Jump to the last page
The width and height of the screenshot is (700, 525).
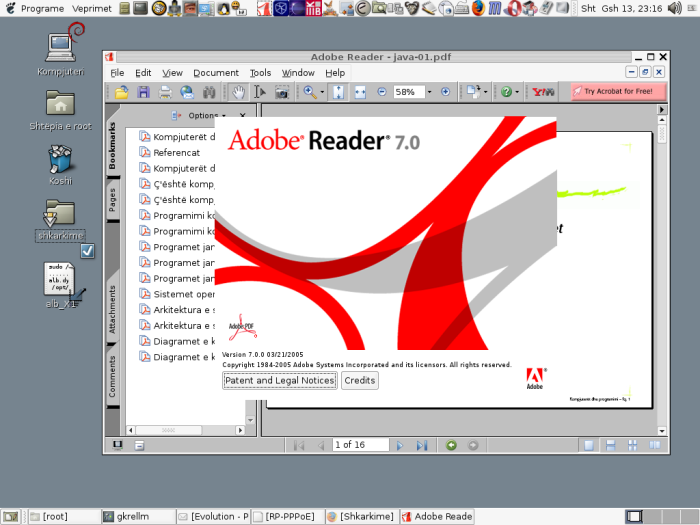coord(421,445)
